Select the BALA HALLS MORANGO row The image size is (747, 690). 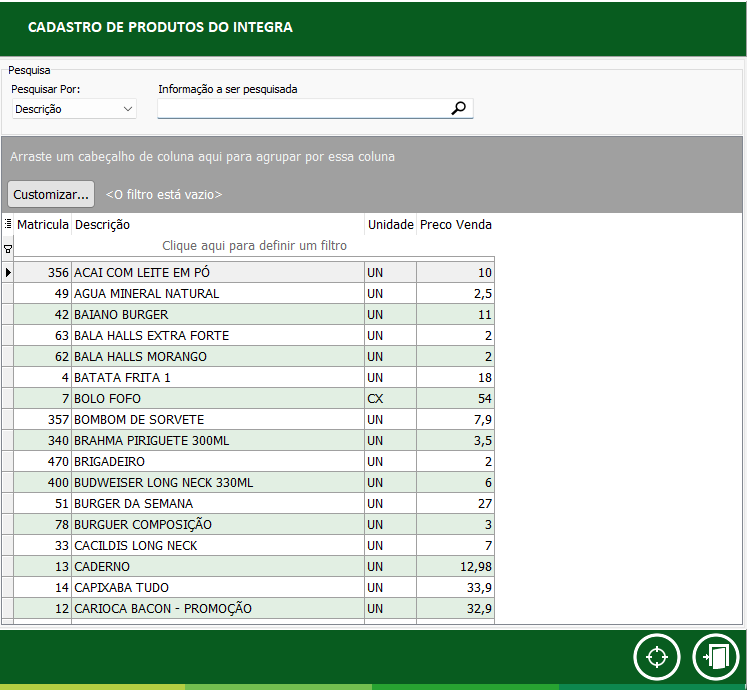254,356
